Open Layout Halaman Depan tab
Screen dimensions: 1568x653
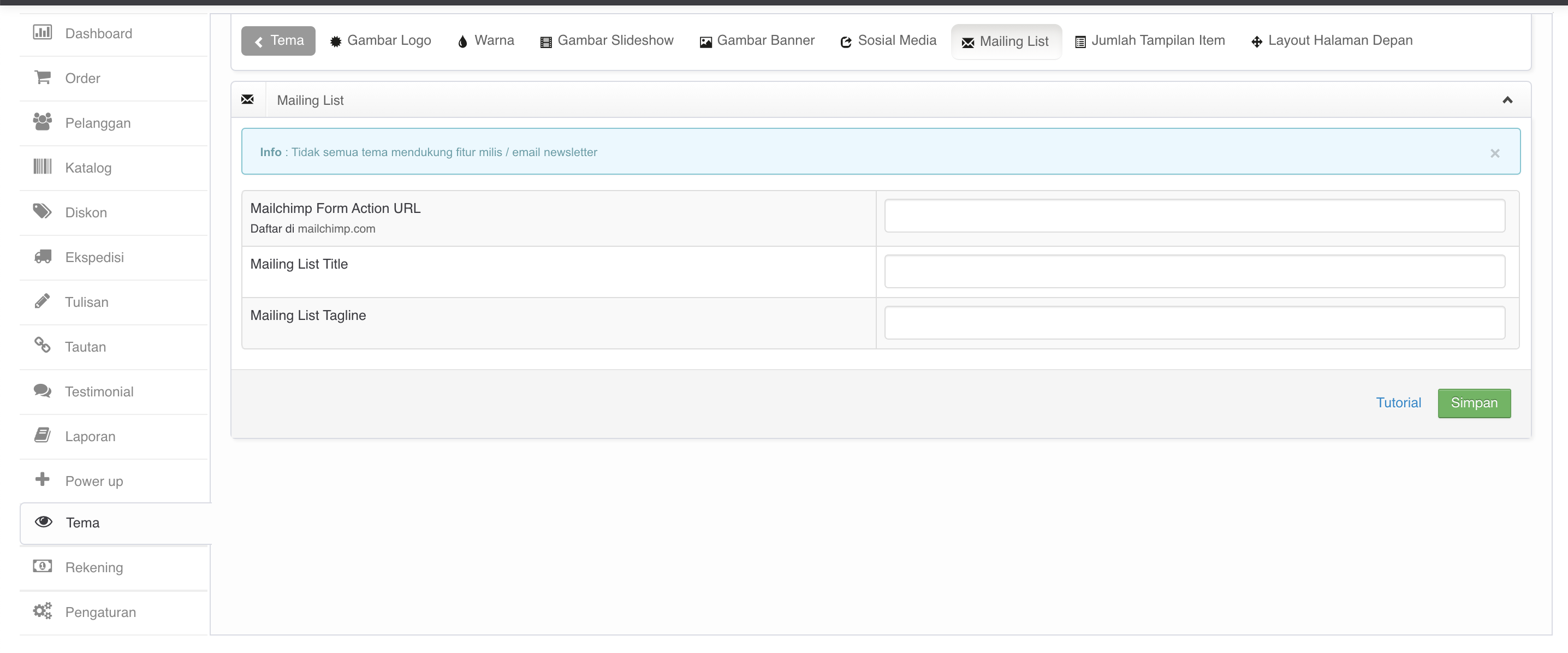(1332, 41)
